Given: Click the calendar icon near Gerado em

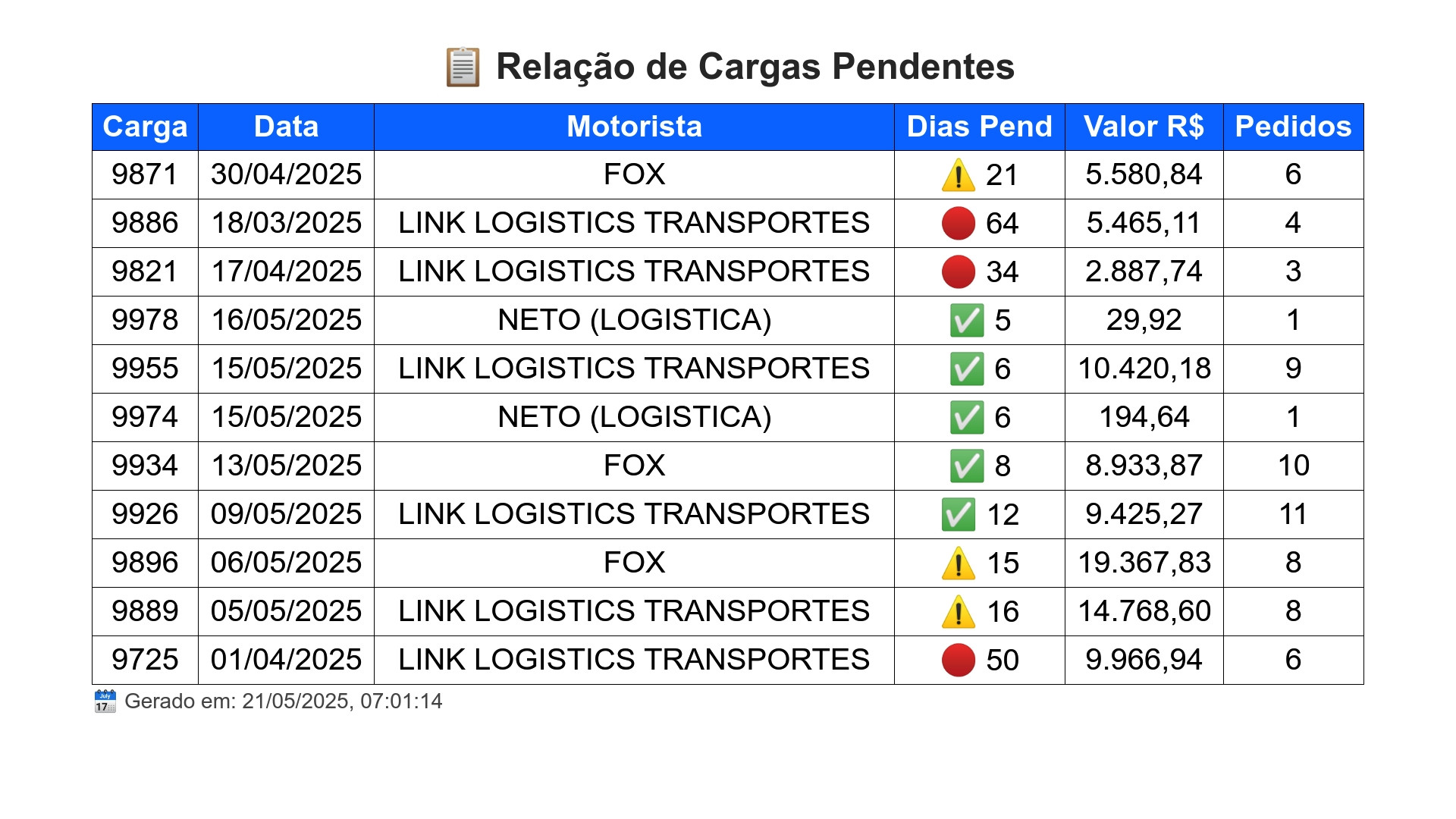Looking at the screenshot, I should pyautogui.click(x=105, y=701).
